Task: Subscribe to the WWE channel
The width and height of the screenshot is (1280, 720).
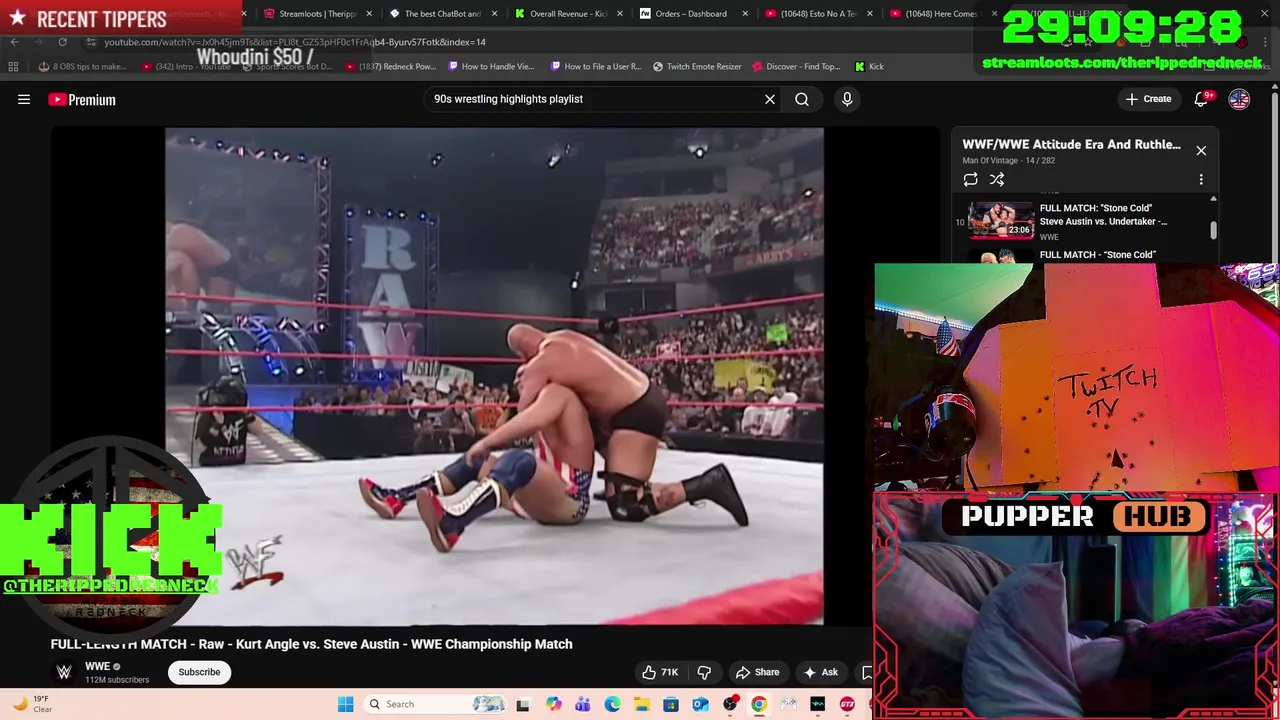Action: pos(199,672)
